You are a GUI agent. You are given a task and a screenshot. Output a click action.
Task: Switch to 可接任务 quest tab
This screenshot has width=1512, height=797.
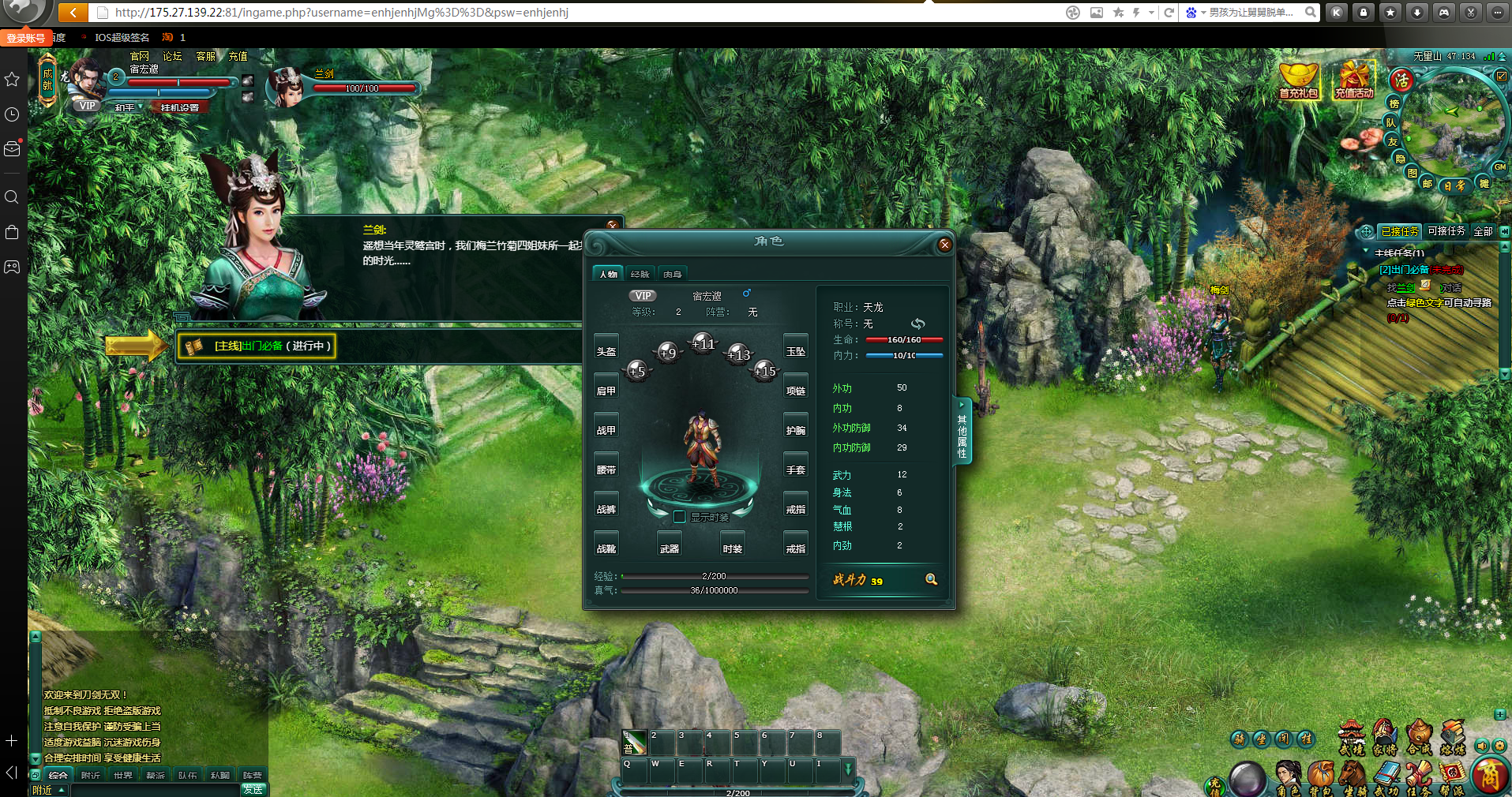click(1446, 231)
